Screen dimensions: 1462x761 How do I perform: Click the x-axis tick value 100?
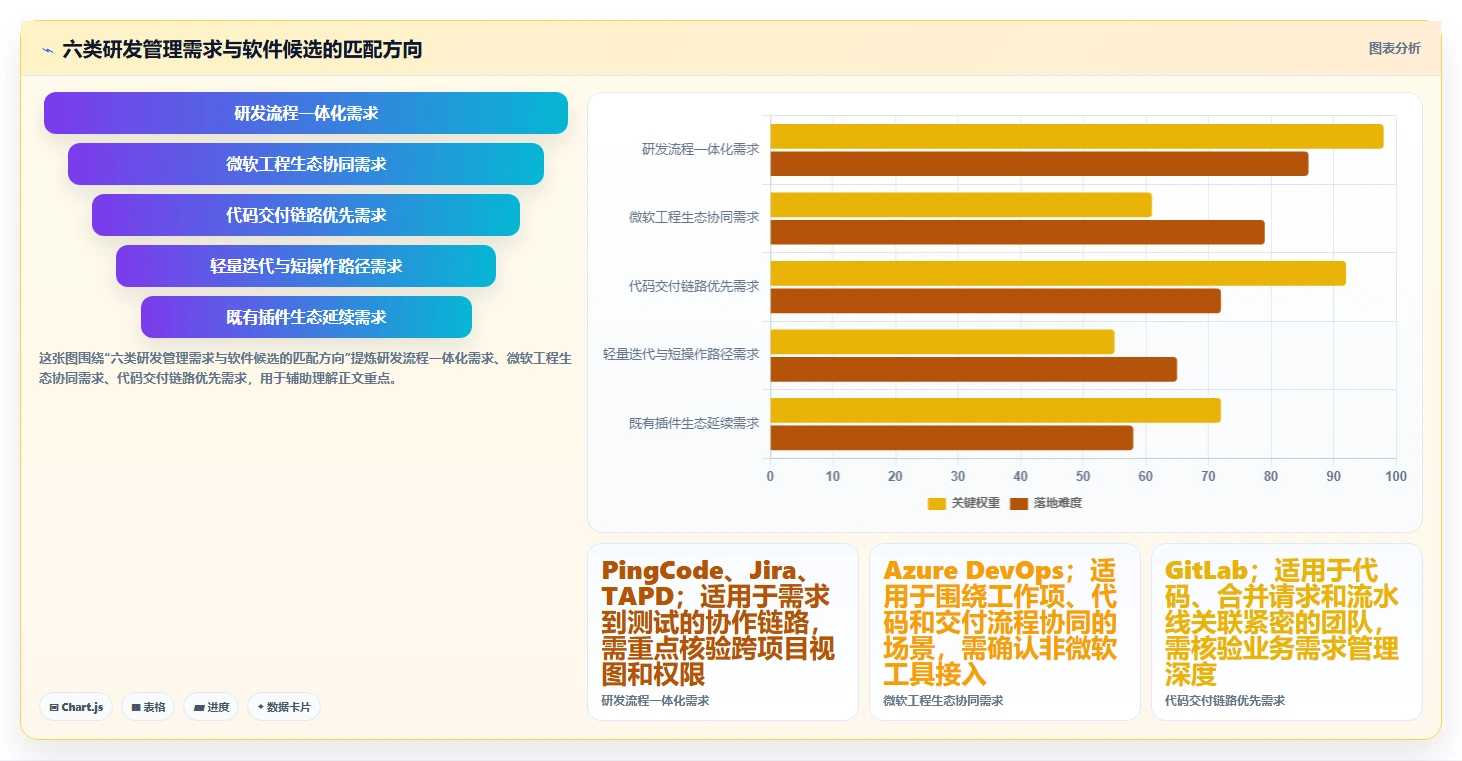[1396, 476]
